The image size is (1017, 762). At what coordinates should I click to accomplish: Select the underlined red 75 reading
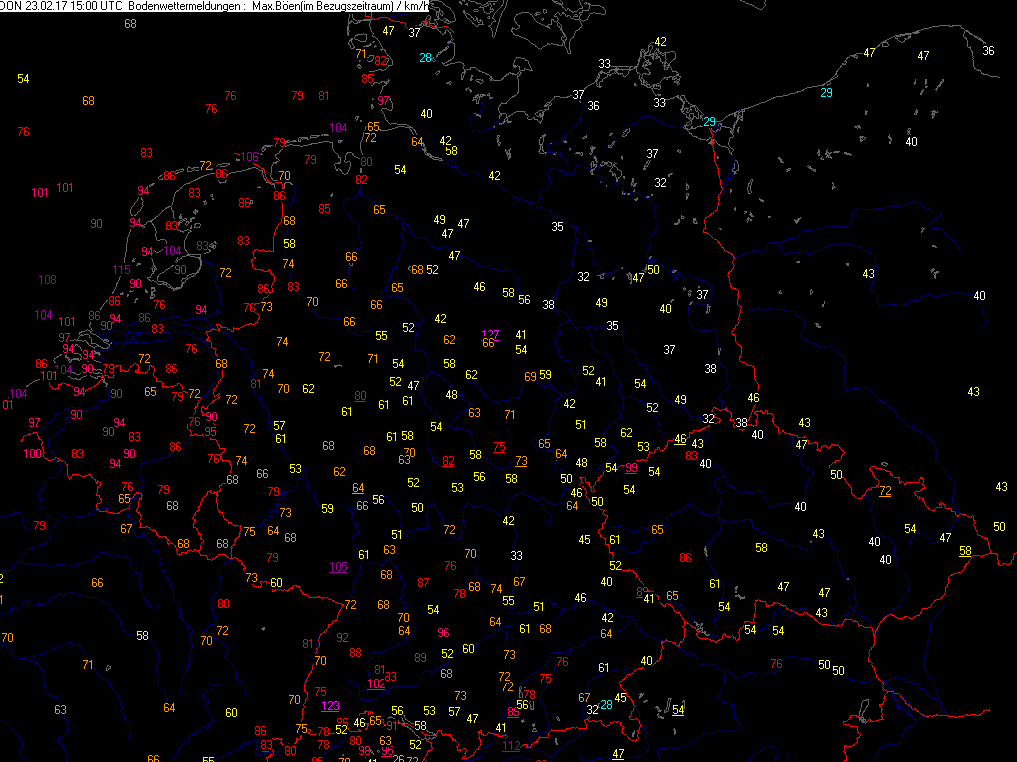point(499,447)
